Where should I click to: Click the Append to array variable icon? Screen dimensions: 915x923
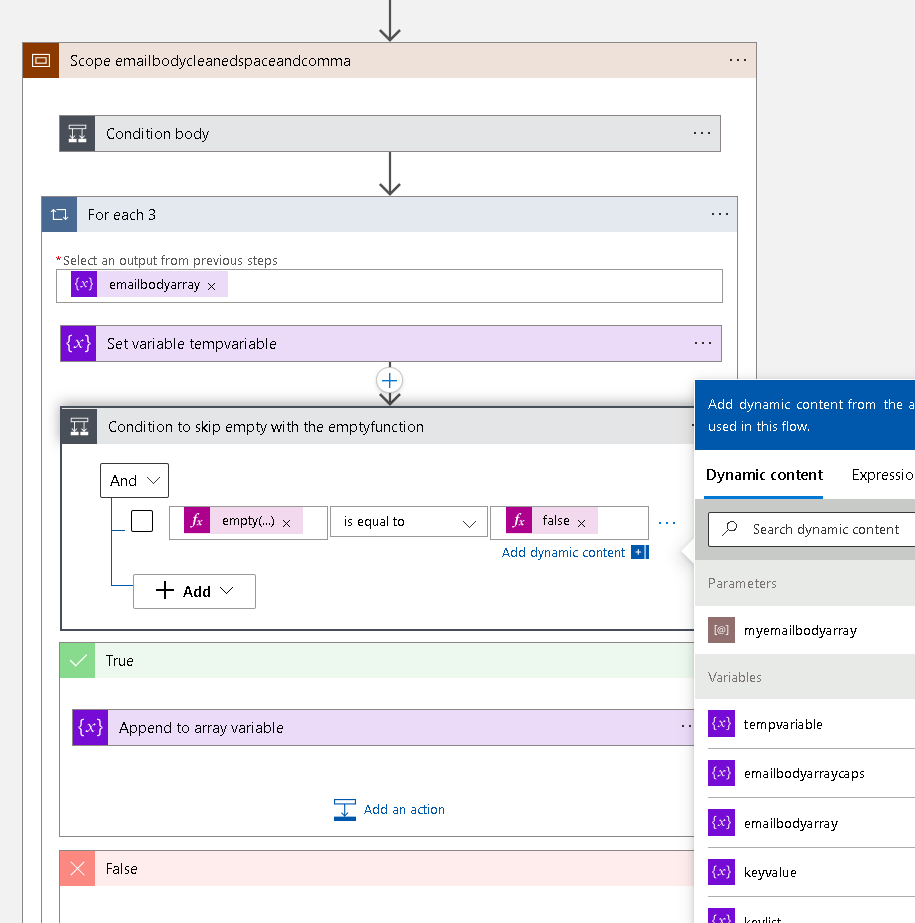click(90, 728)
